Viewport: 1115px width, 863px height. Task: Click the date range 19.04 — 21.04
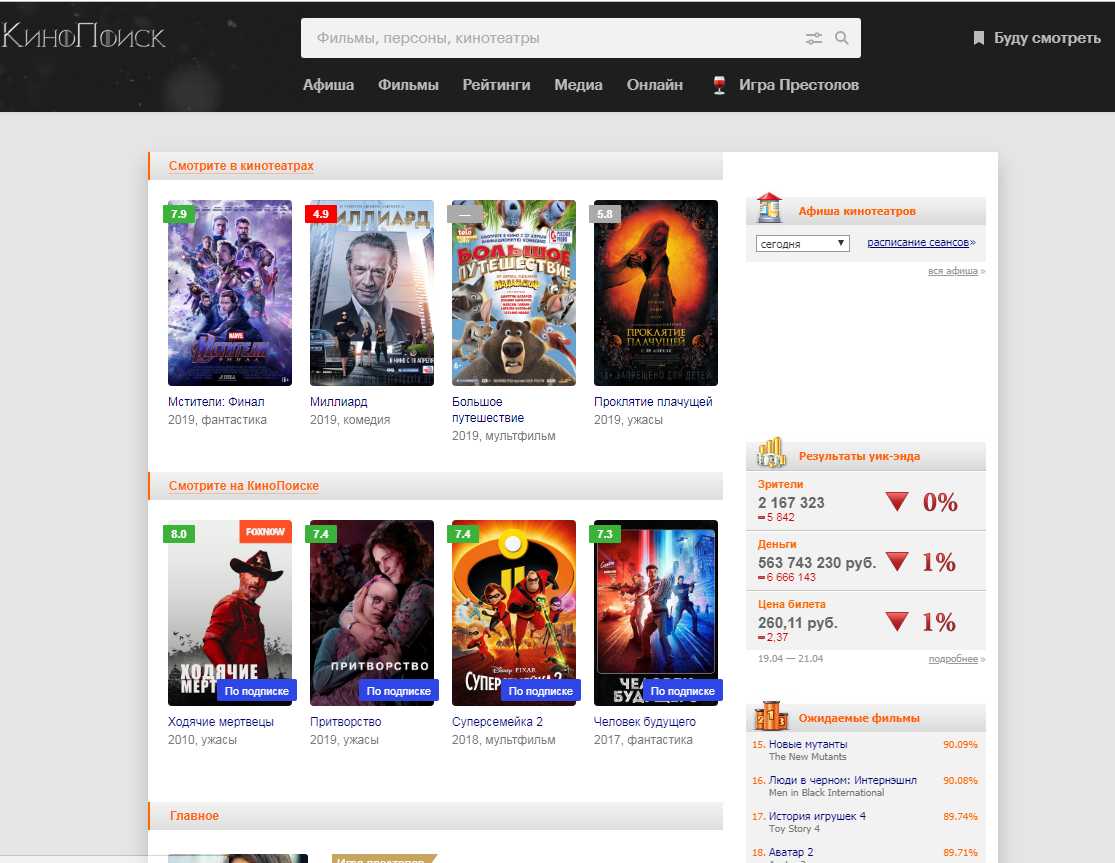(790, 659)
